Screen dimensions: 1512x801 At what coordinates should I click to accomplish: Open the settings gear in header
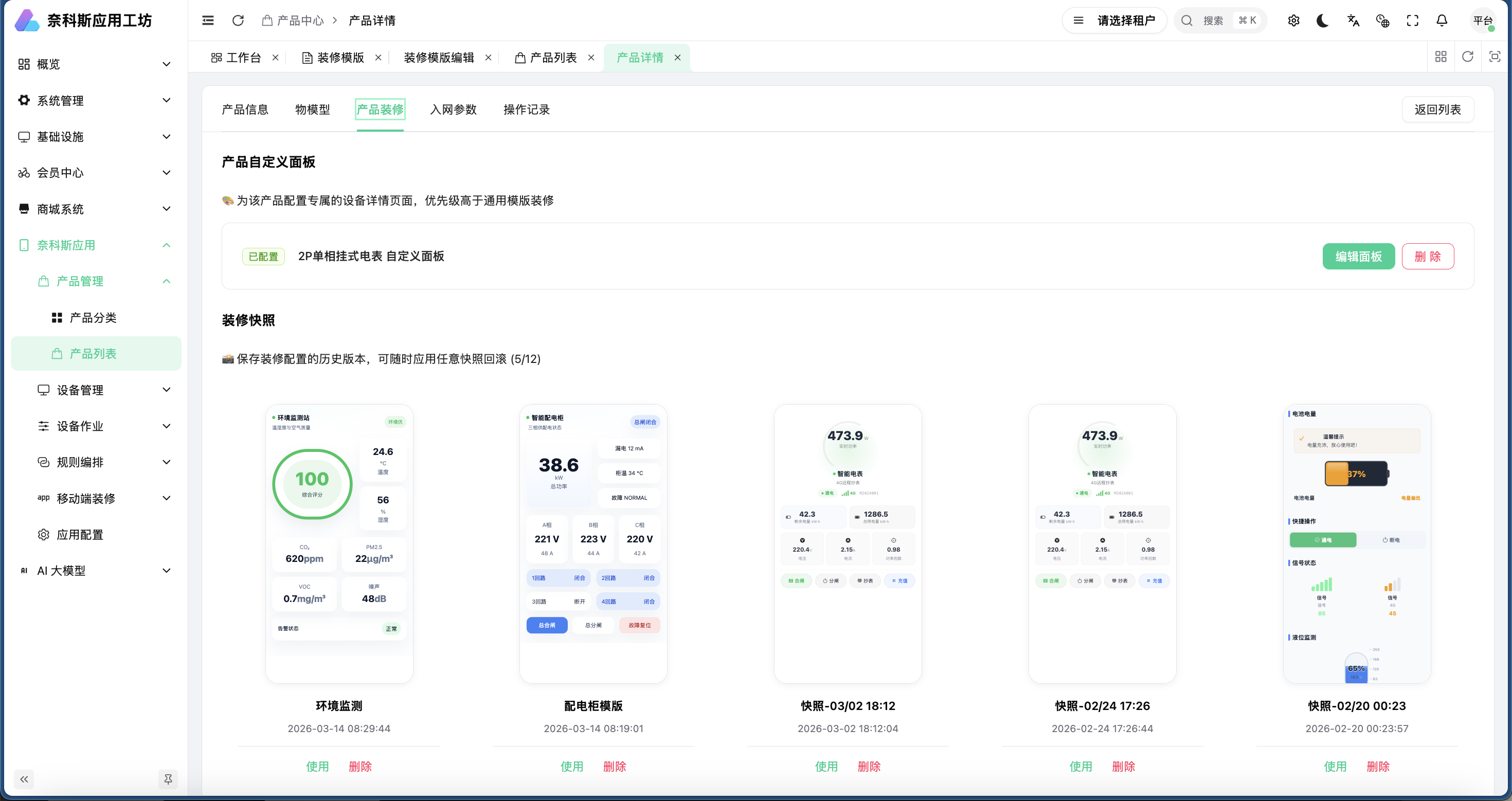1293,21
